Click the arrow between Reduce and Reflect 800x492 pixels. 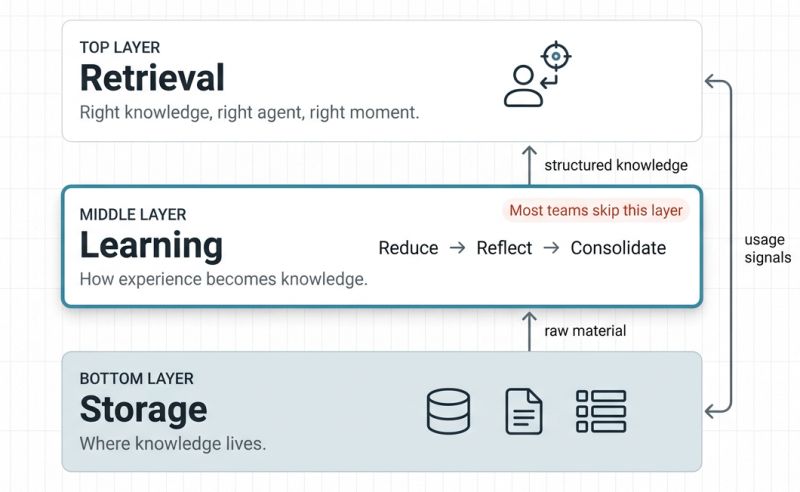point(457,248)
